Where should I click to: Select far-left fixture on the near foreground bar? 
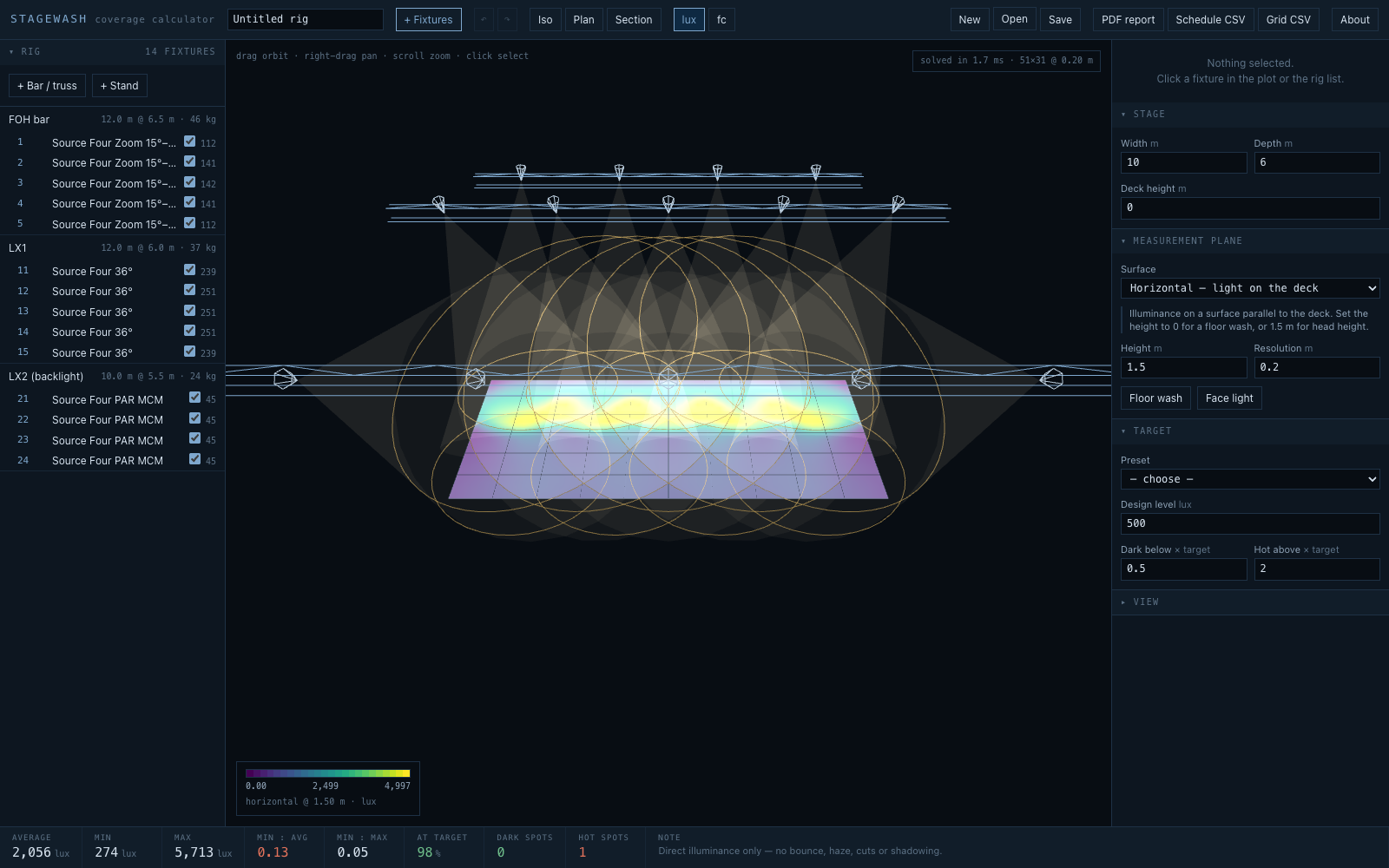click(x=286, y=379)
